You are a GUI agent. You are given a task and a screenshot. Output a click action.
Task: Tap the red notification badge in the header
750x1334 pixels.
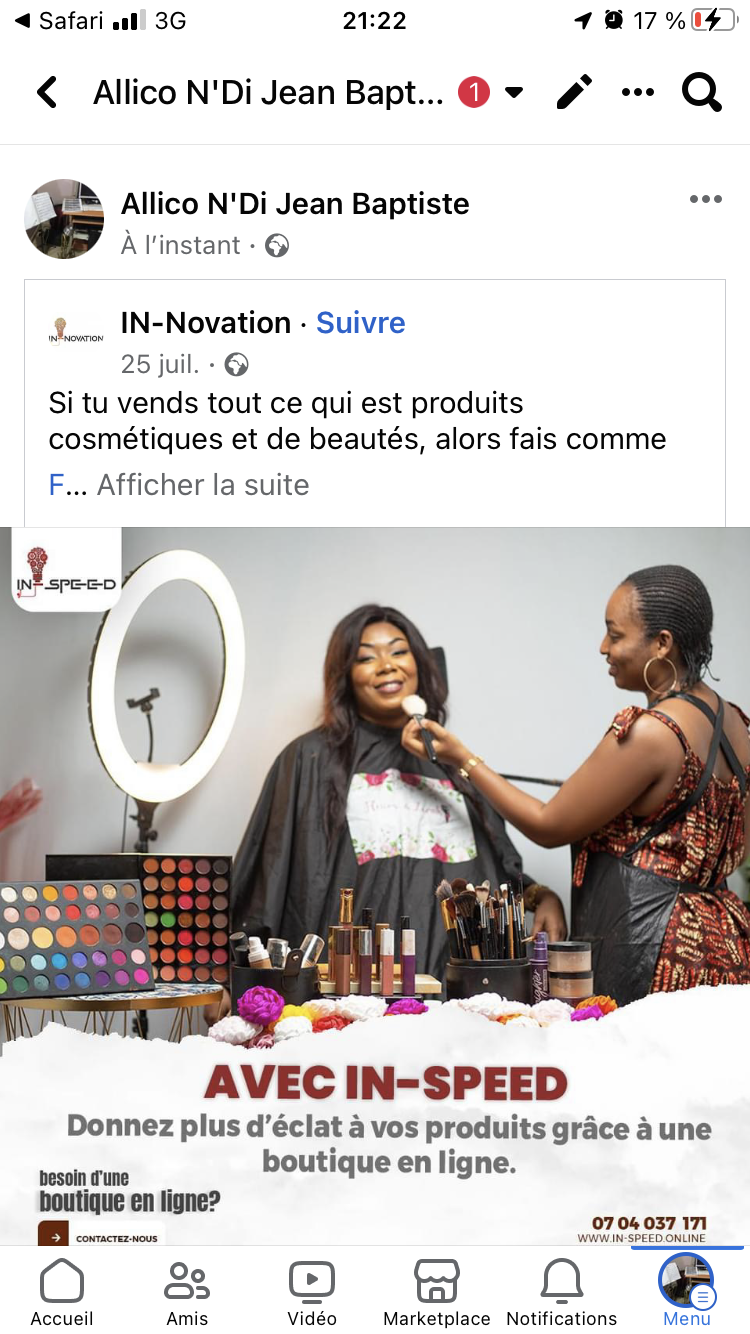[x=474, y=93]
